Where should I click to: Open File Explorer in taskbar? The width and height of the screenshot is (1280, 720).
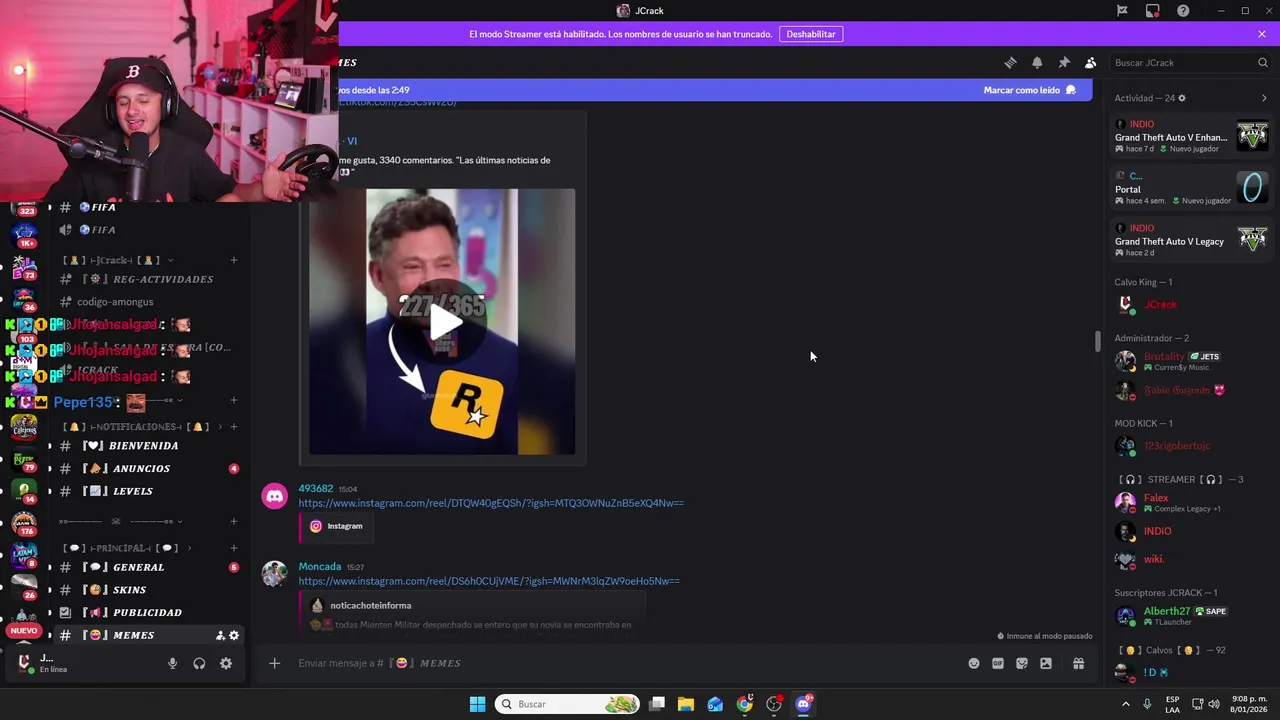pyautogui.click(x=685, y=704)
